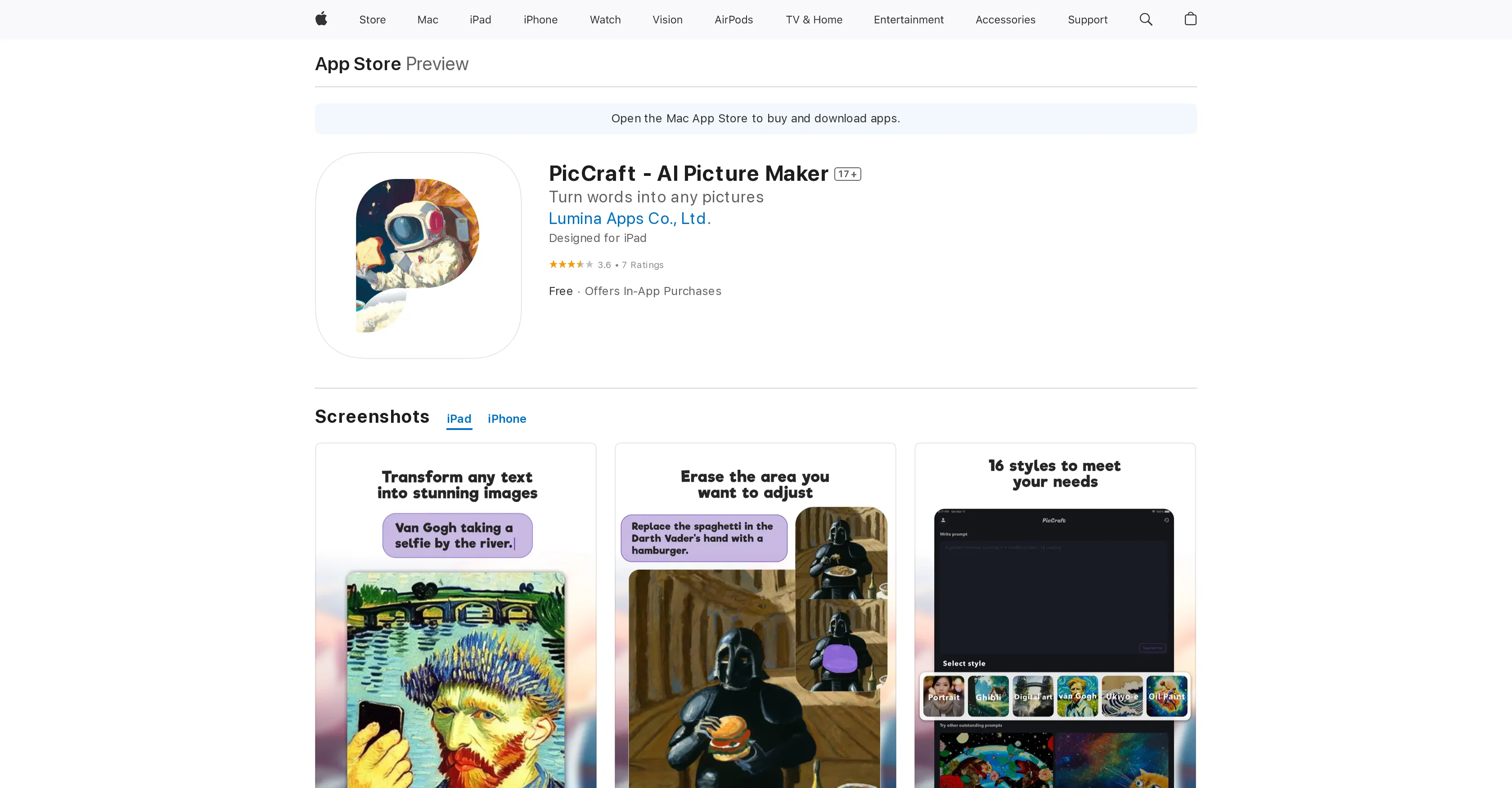Click the Designed for iPad text
The height and width of the screenshot is (788, 1512).
[598, 238]
